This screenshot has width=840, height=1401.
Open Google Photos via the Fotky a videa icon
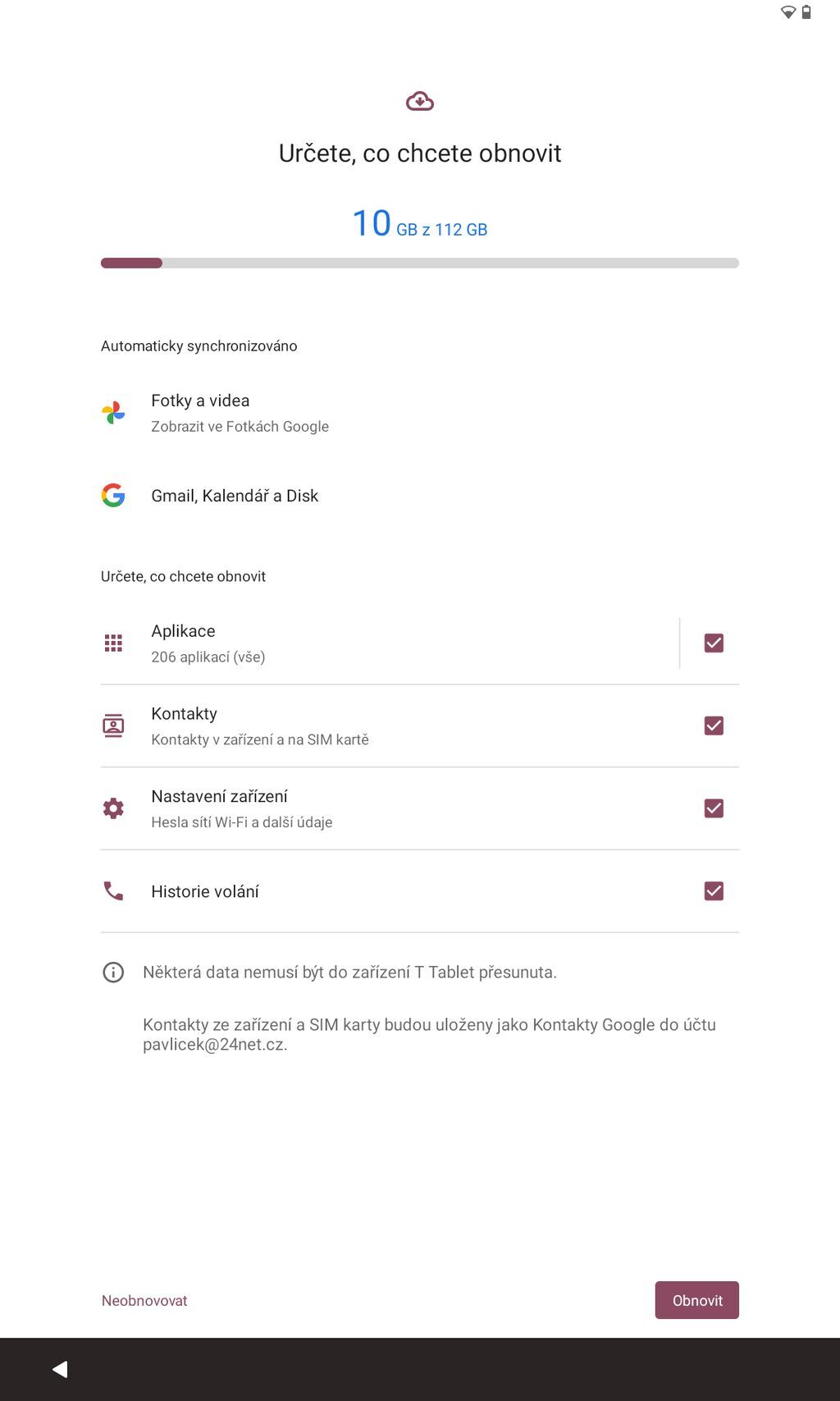(x=114, y=412)
